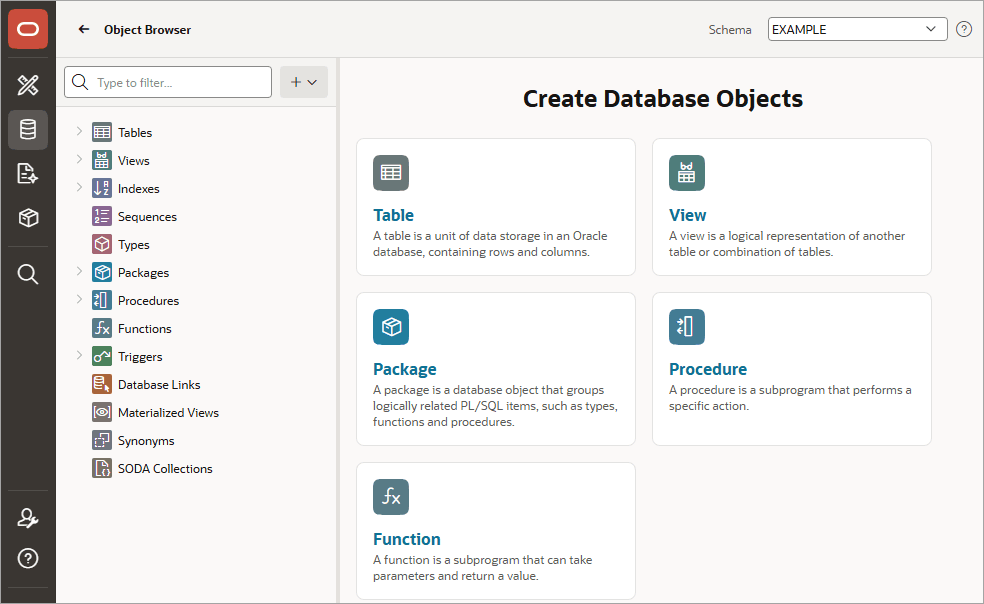This screenshot has height=604, width=984.
Task: Open the document-with-sparkle sidebar icon
Action: (28, 173)
